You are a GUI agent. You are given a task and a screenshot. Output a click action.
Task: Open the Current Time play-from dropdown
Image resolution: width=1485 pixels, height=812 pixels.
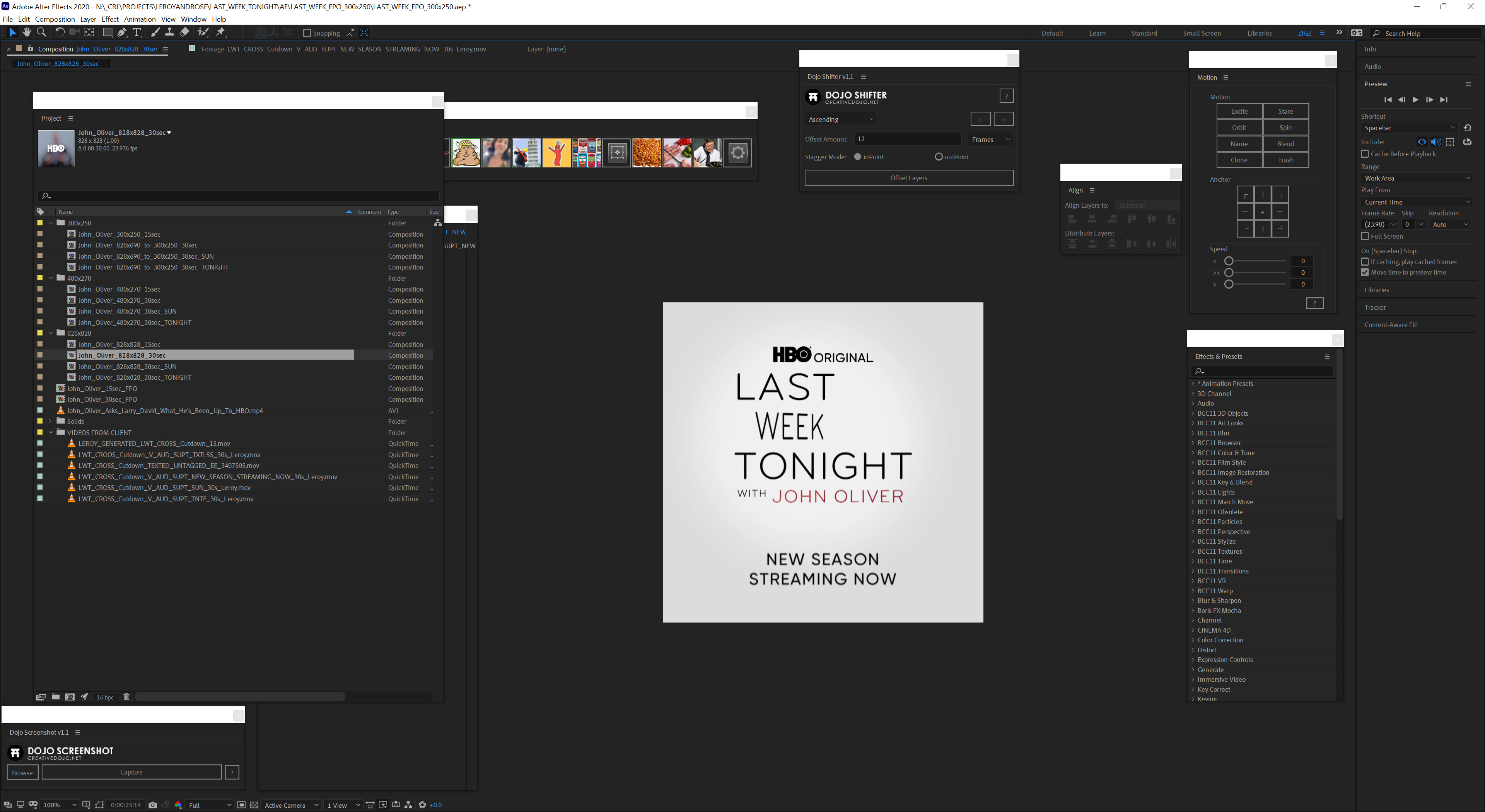[1417, 202]
